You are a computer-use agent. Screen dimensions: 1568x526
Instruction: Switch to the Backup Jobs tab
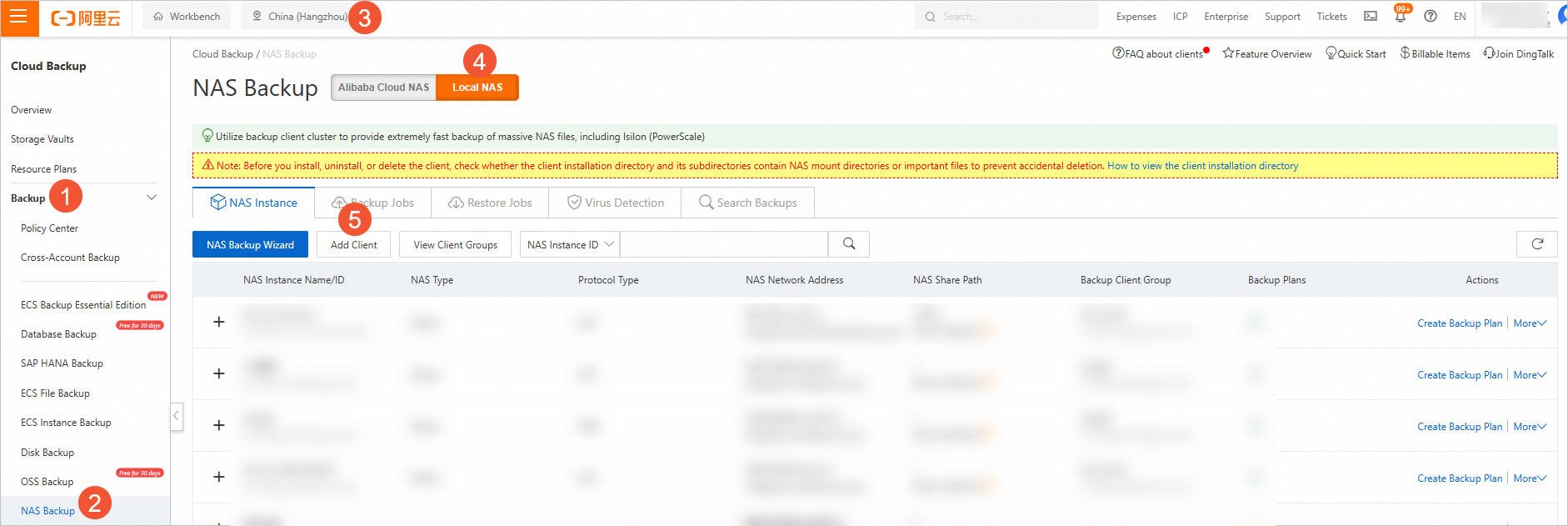[x=372, y=203]
